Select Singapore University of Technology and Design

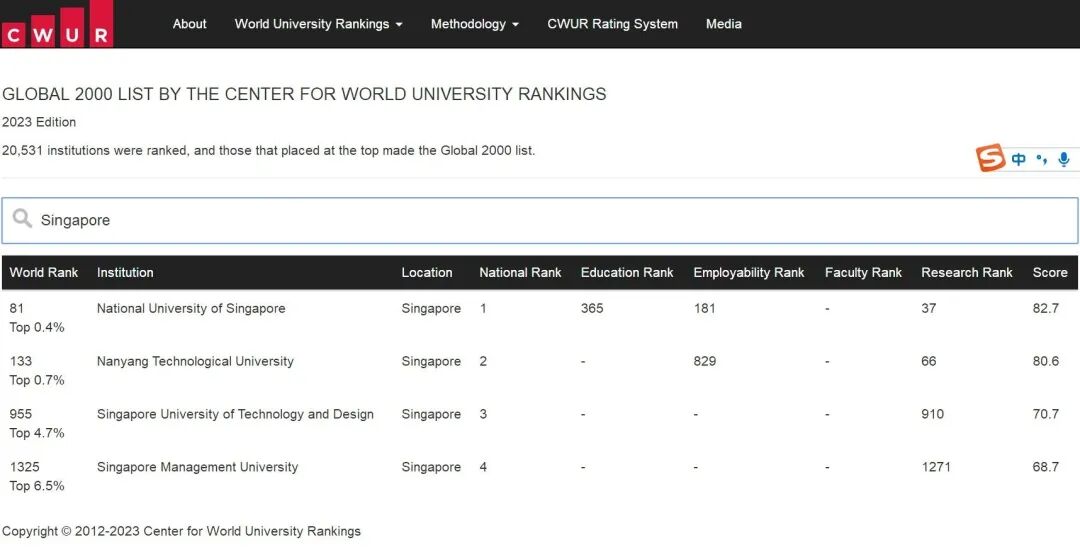235,414
